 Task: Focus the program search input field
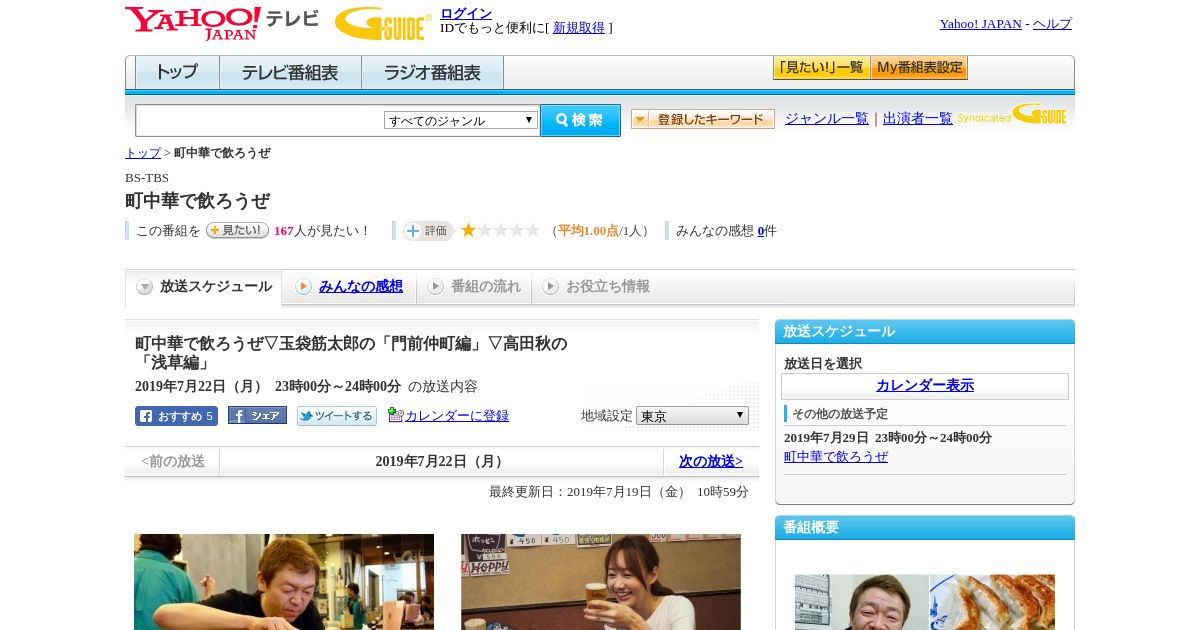coord(259,120)
